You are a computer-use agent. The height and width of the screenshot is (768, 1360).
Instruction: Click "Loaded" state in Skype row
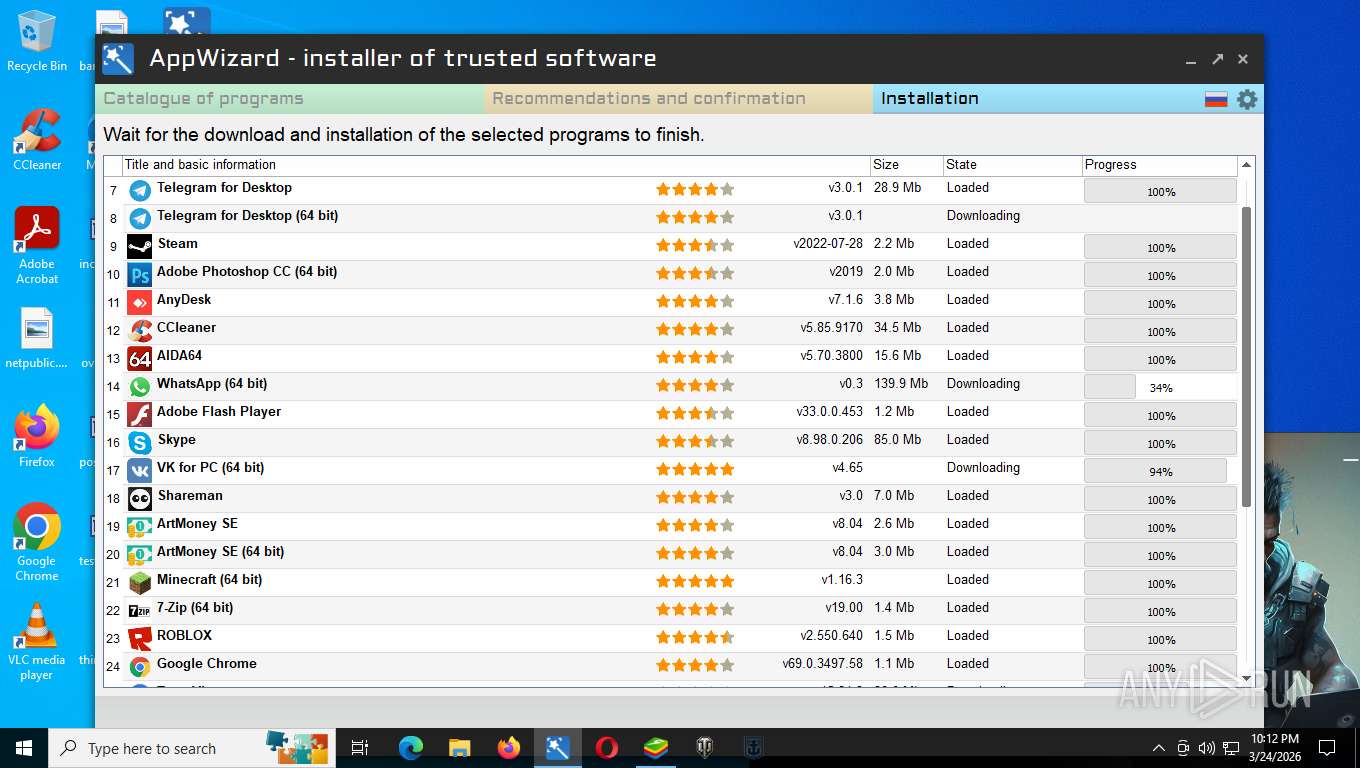[x=967, y=440]
